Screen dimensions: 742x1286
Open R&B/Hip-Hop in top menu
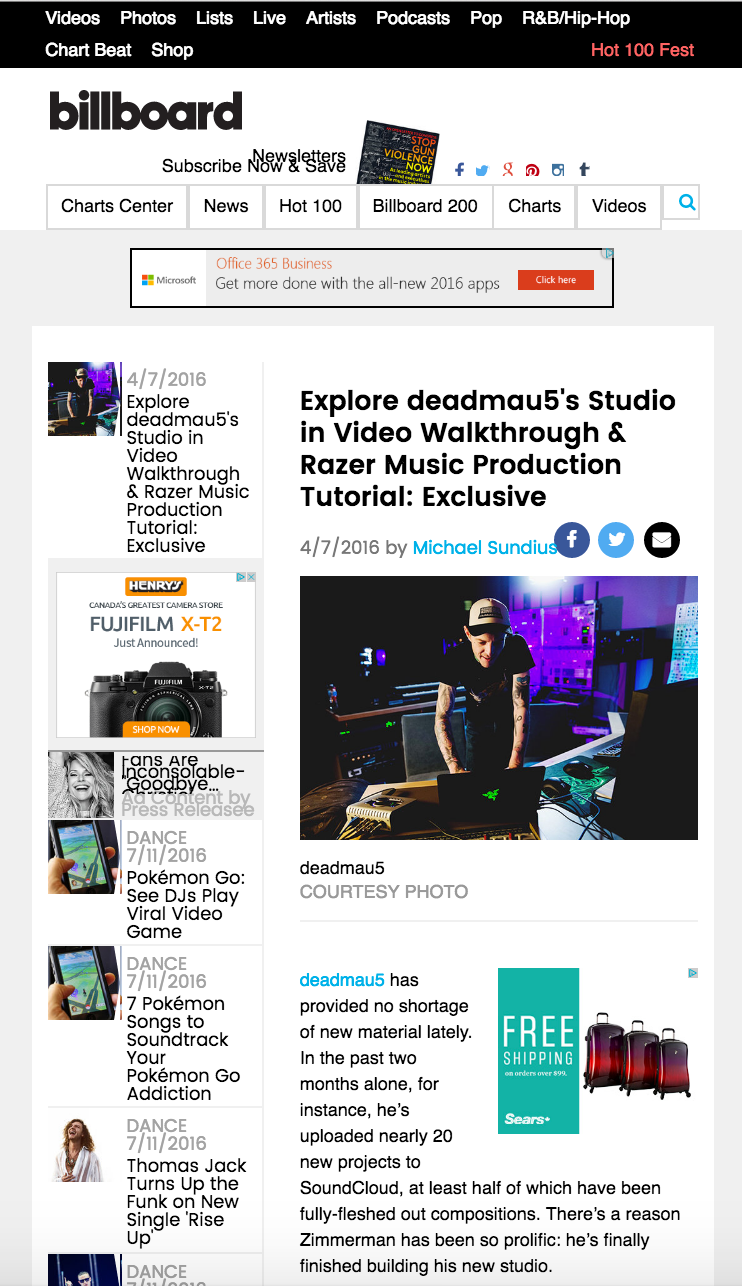coord(576,18)
